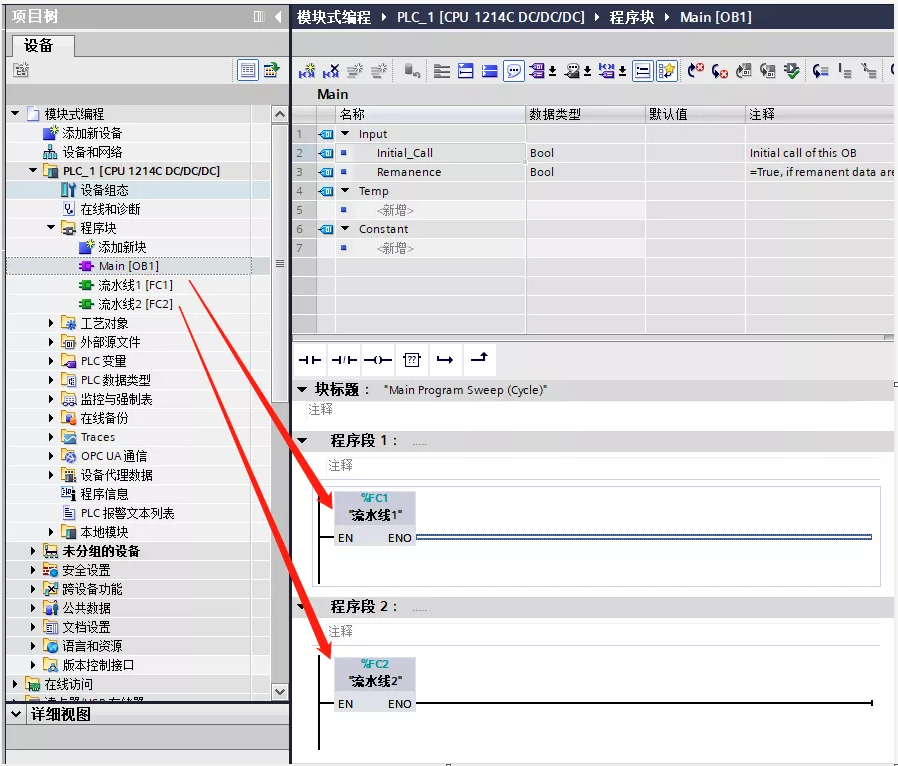
Task: Click the open branch icon
Action: coord(445,360)
